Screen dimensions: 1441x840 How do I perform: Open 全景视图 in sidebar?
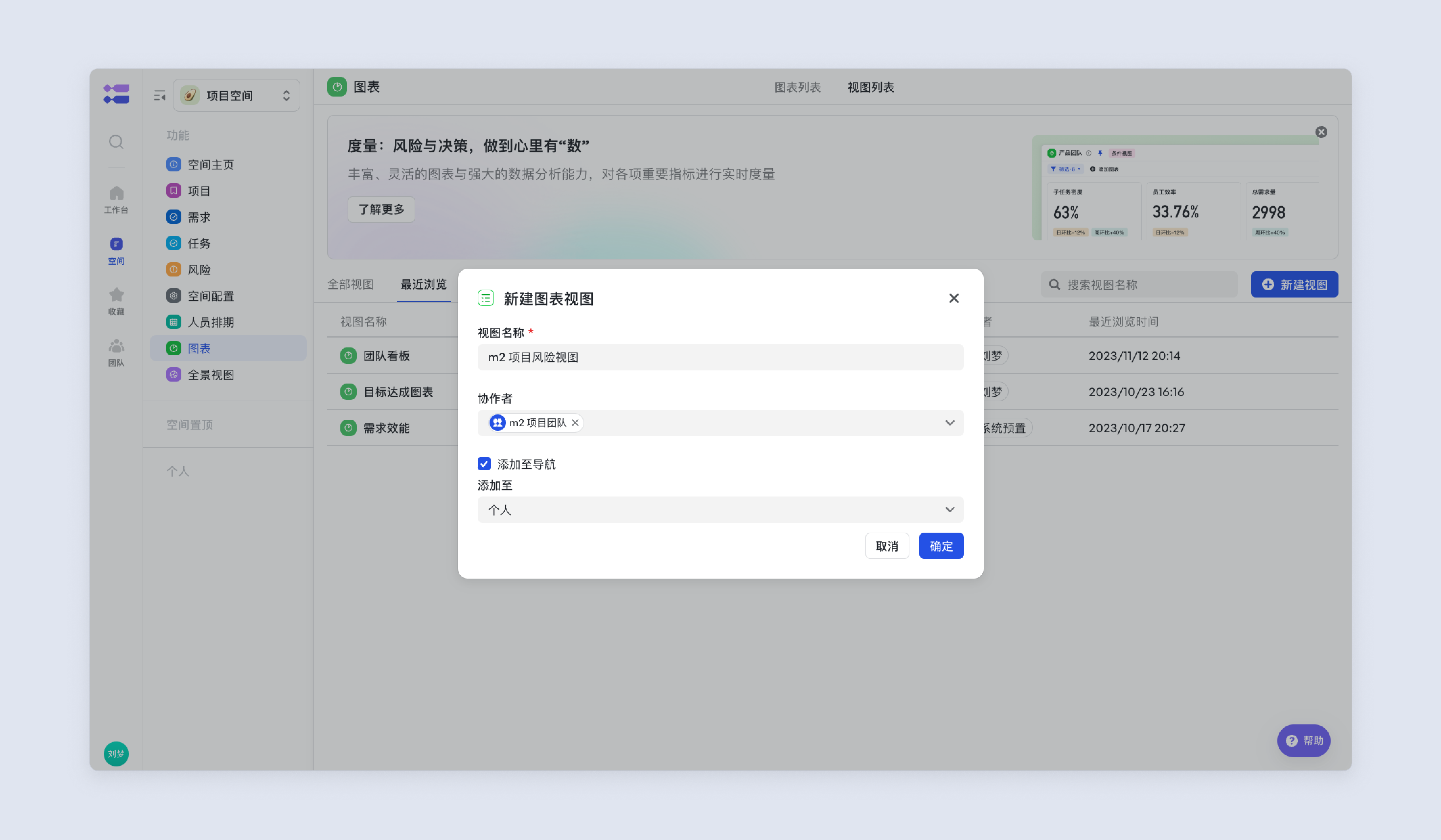[228, 375]
